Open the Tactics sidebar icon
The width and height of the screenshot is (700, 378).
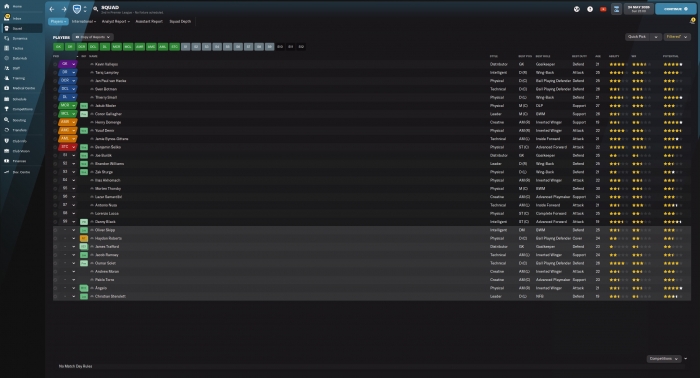coord(7,48)
